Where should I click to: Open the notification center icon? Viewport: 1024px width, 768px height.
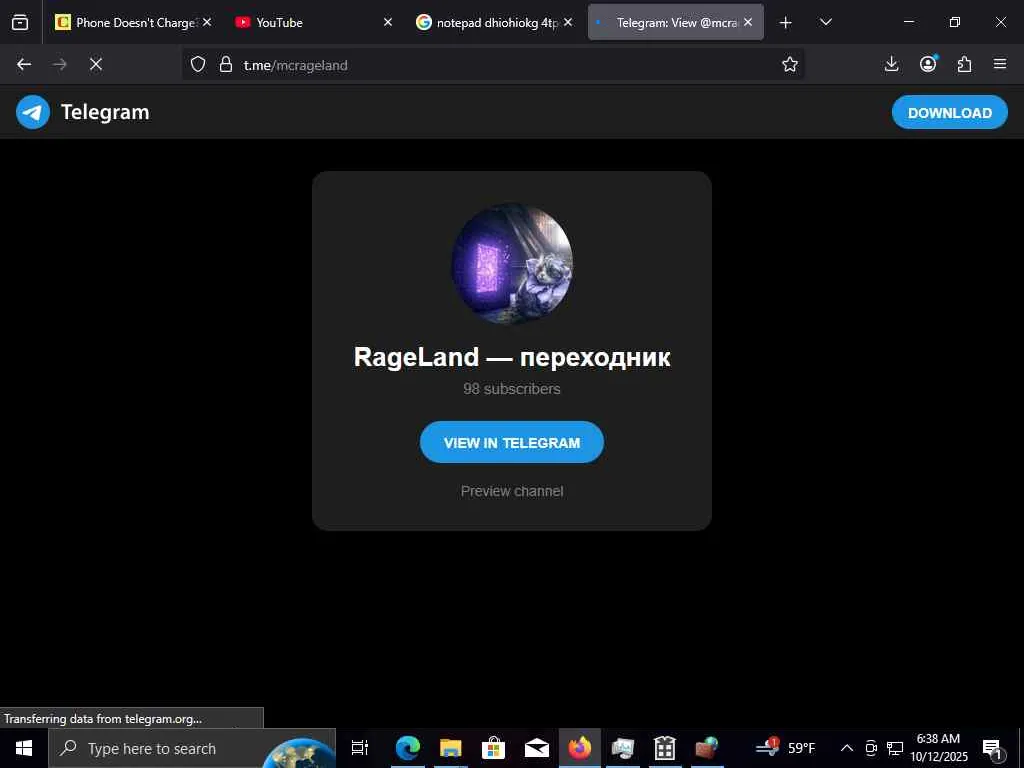[x=992, y=748]
